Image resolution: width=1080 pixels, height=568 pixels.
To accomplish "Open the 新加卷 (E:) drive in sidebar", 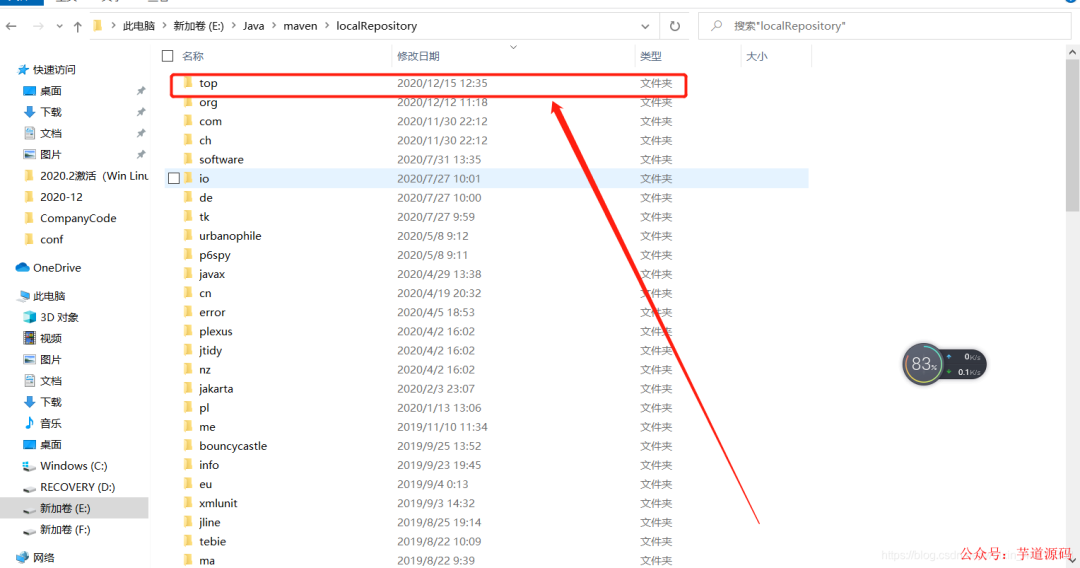I will pos(65,509).
